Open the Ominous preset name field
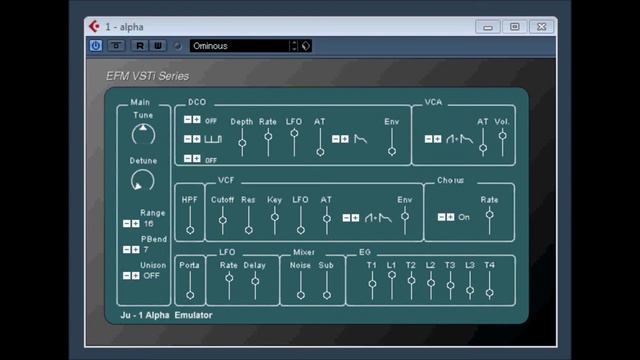This screenshot has width=640, height=360. [x=240, y=46]
